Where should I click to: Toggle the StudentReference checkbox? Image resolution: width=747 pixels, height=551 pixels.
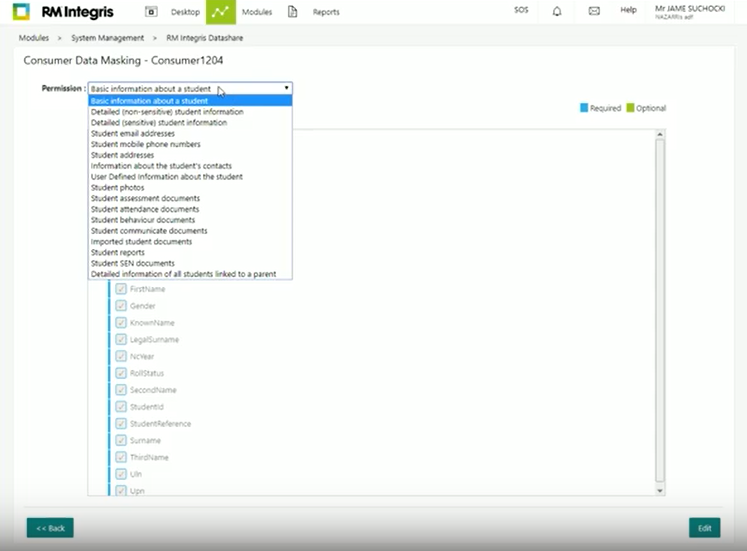[121, 423]
